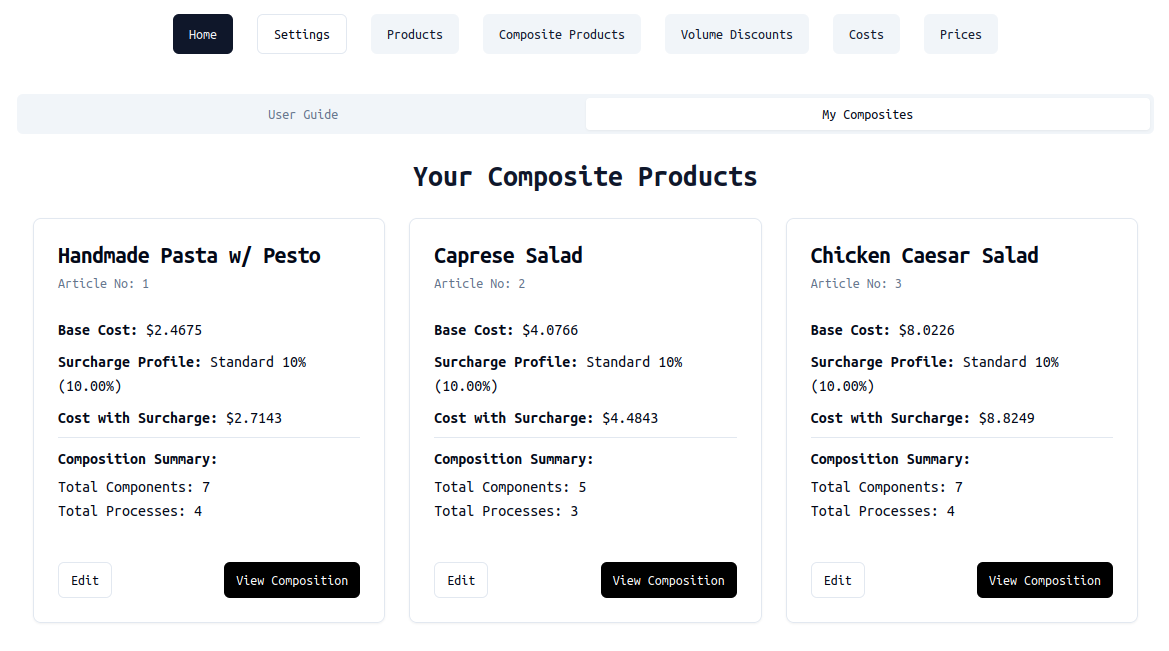Go to the Home page

203,34
